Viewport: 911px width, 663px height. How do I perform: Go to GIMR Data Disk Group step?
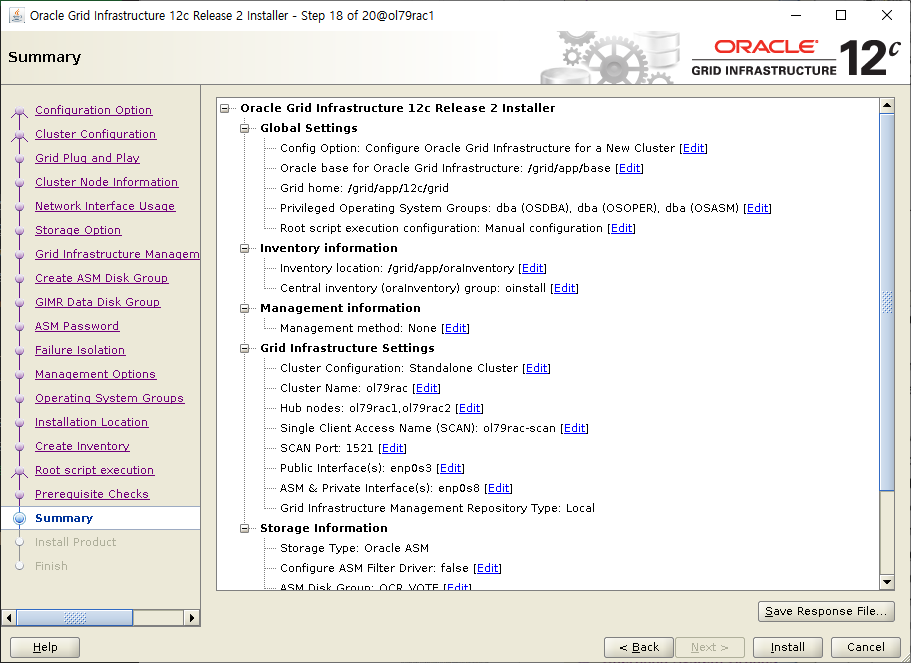click(97, 302)
